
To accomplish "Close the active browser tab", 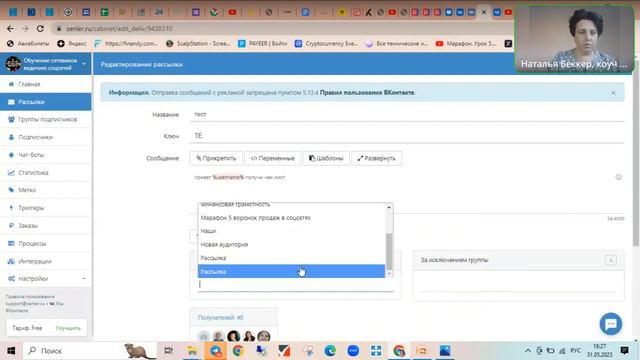I will coord(484,12).
